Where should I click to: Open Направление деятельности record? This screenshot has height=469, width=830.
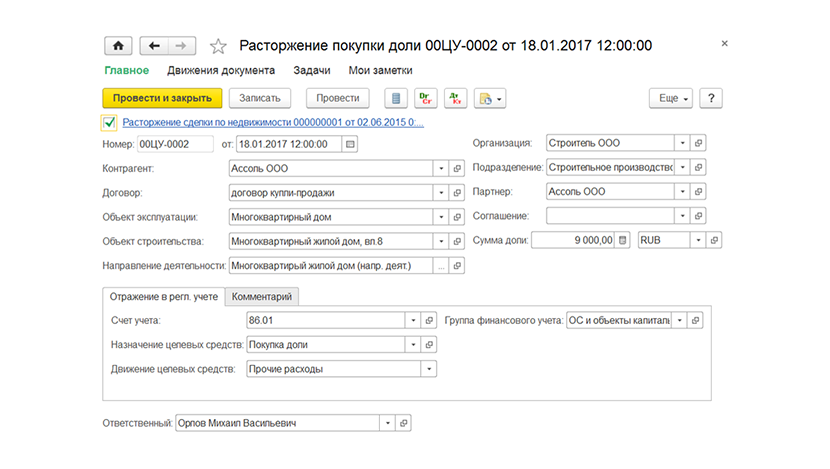pyautogui.click(x=457, y=266)
